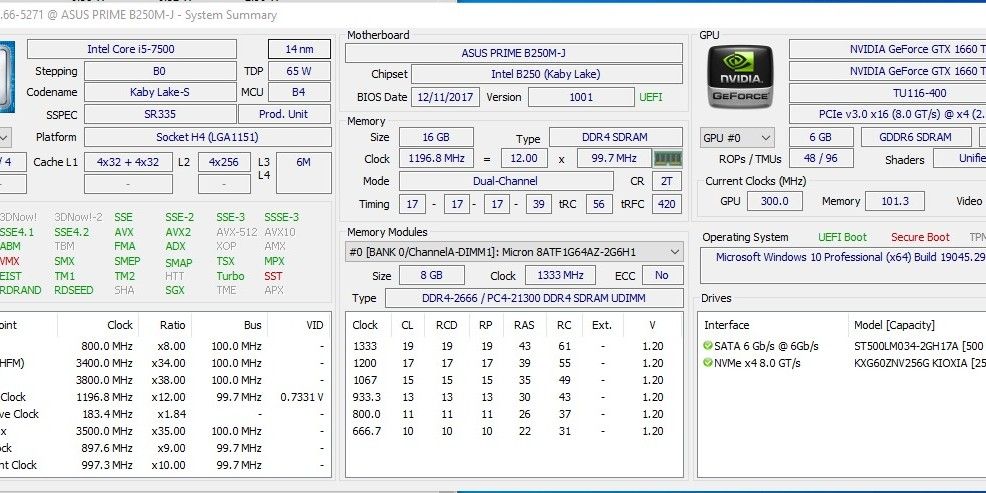Click the memory Size value 16 GB

coord(436,137)
